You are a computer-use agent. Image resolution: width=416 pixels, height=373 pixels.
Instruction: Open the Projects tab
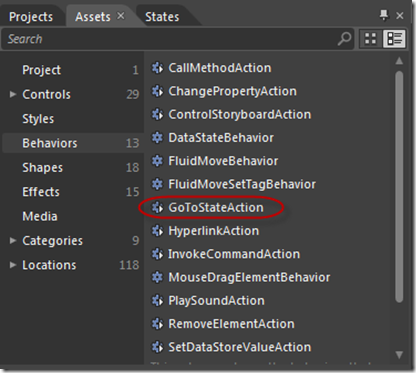click(31, 17)
